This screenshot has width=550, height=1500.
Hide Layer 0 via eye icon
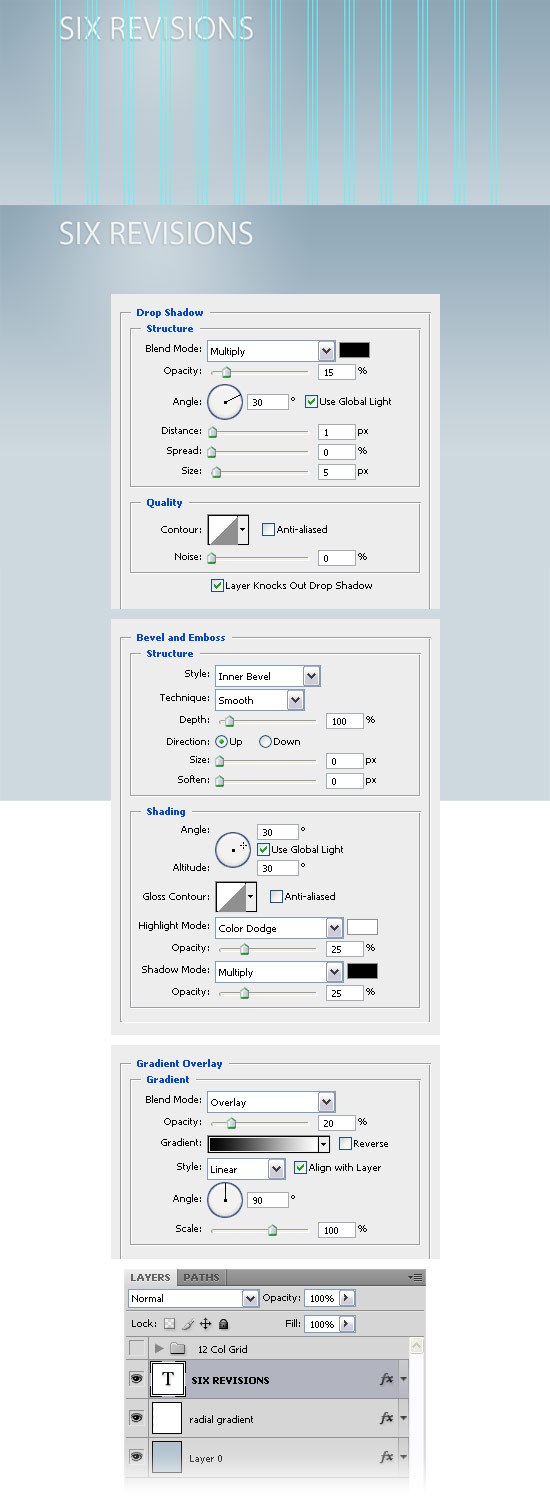pos(137,1457)
